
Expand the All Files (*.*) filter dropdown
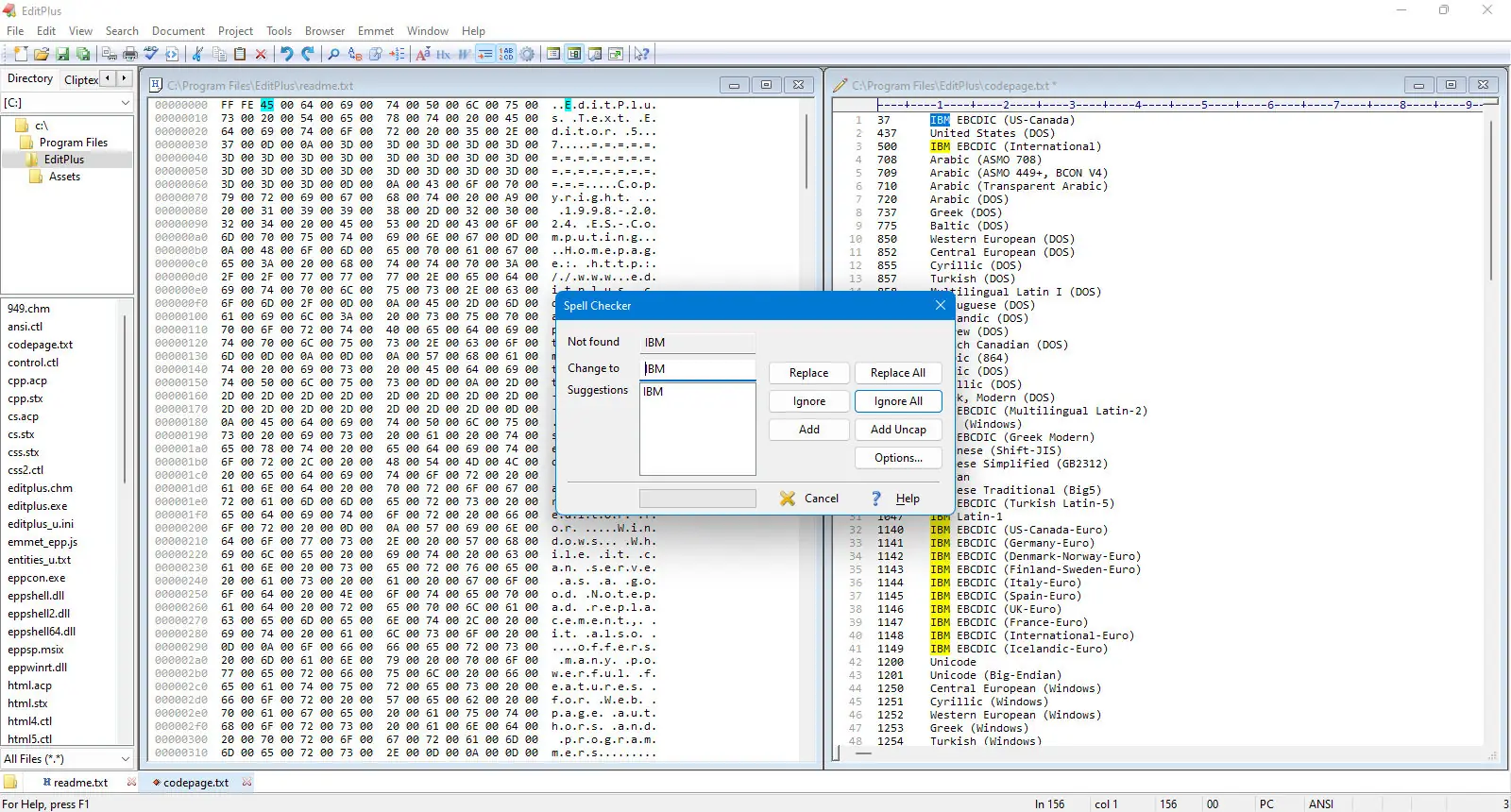tap(125, 758)
